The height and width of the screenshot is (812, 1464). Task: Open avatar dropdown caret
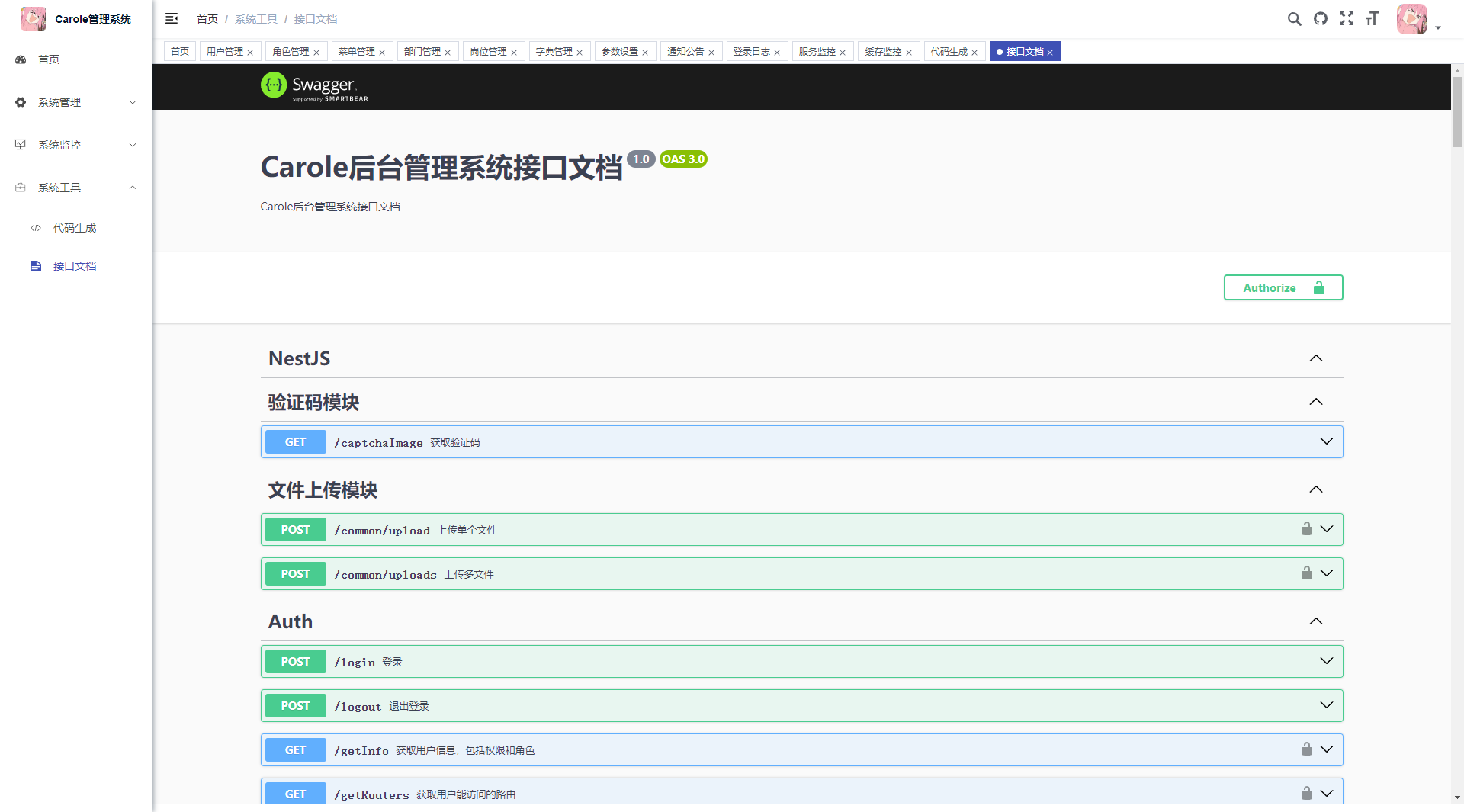1438,28
